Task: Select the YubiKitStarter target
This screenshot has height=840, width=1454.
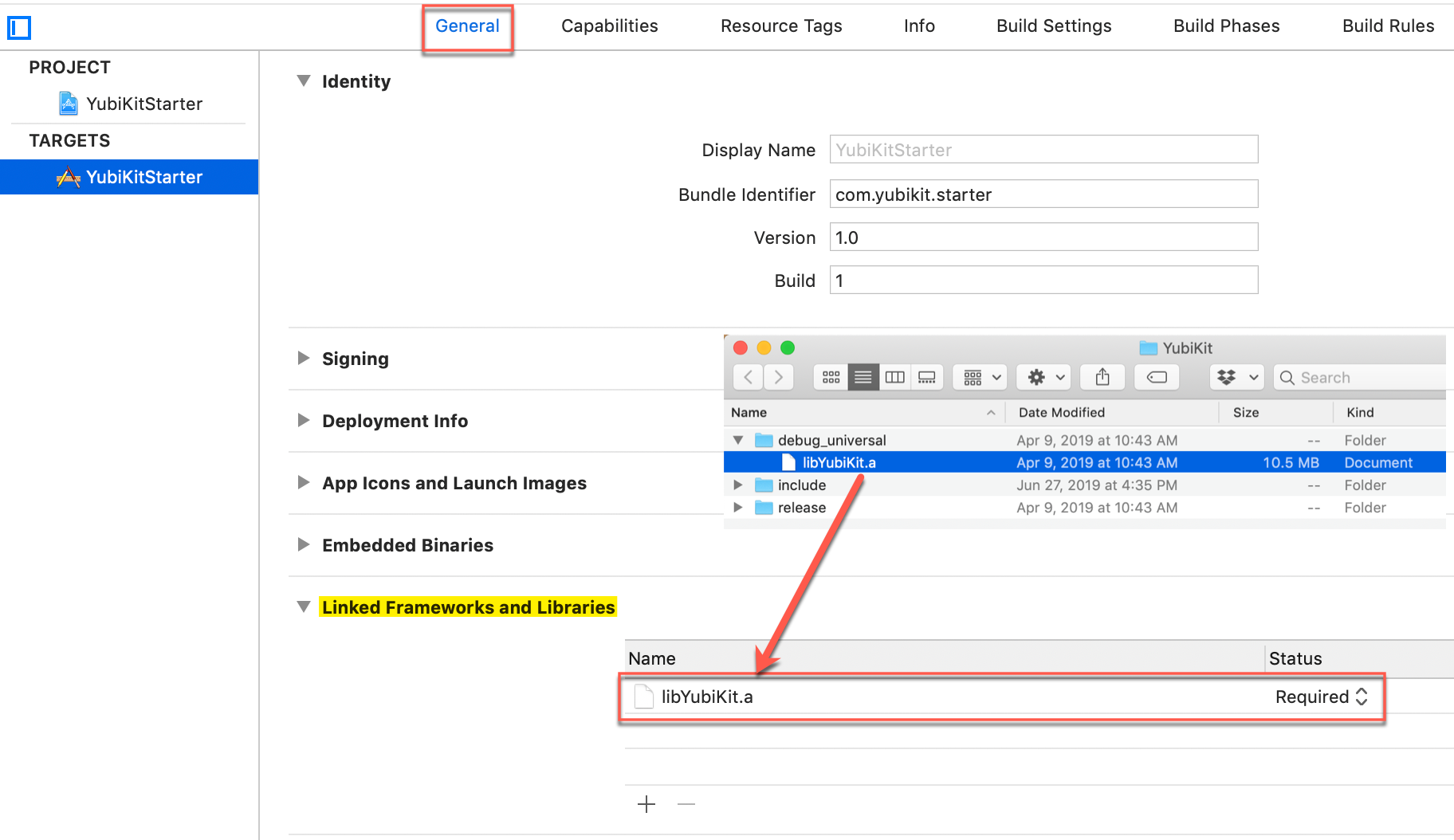Action: tap(129, 177)
